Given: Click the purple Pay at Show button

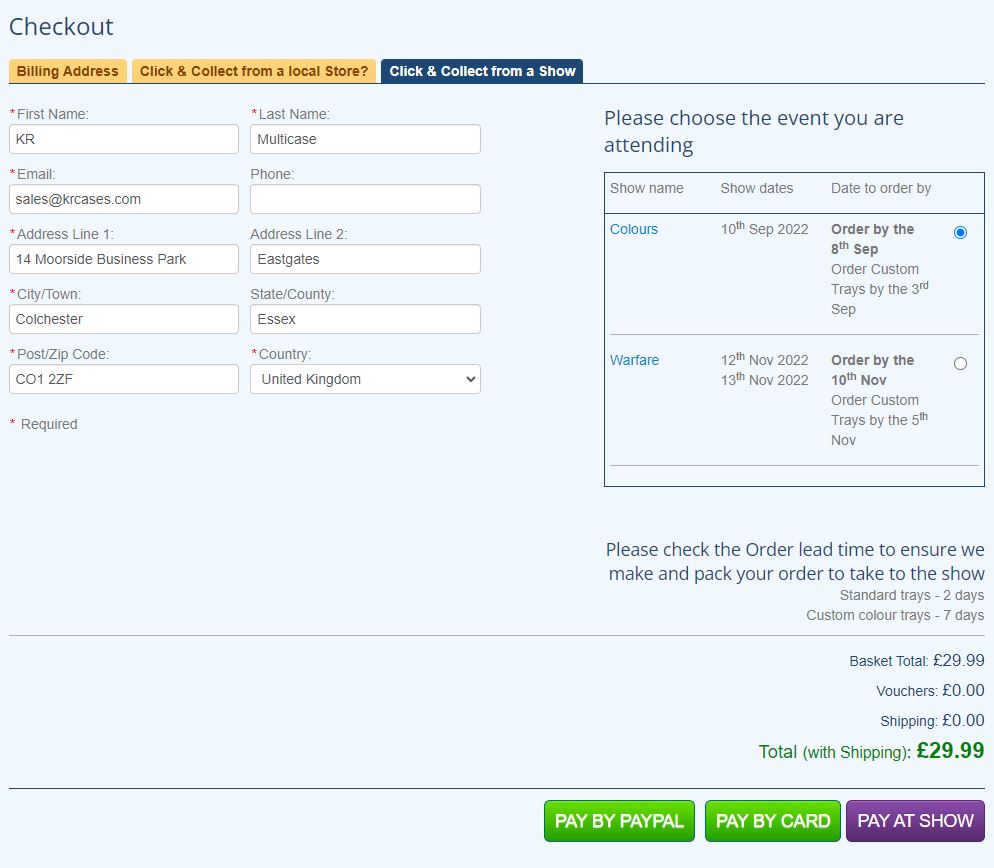Looking at the screenshot, I should pos(915,821).
